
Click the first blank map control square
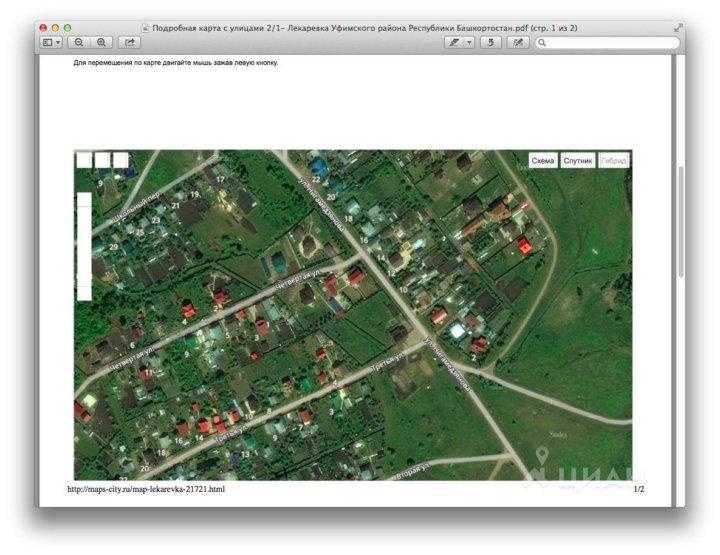(84, 159)
